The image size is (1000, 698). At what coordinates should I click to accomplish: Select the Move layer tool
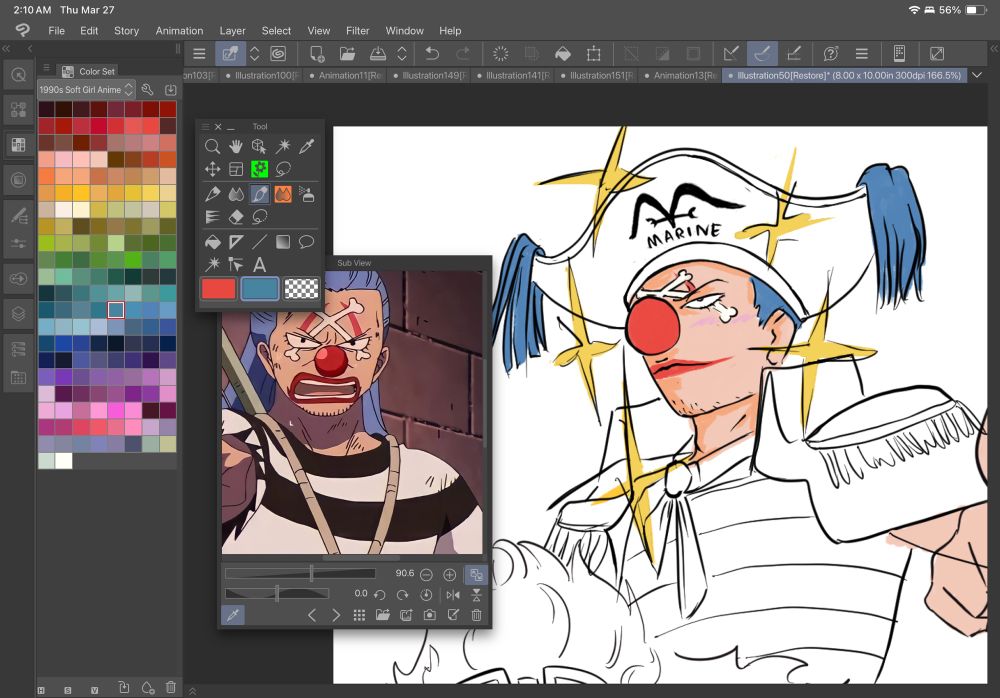pos(212,170)
